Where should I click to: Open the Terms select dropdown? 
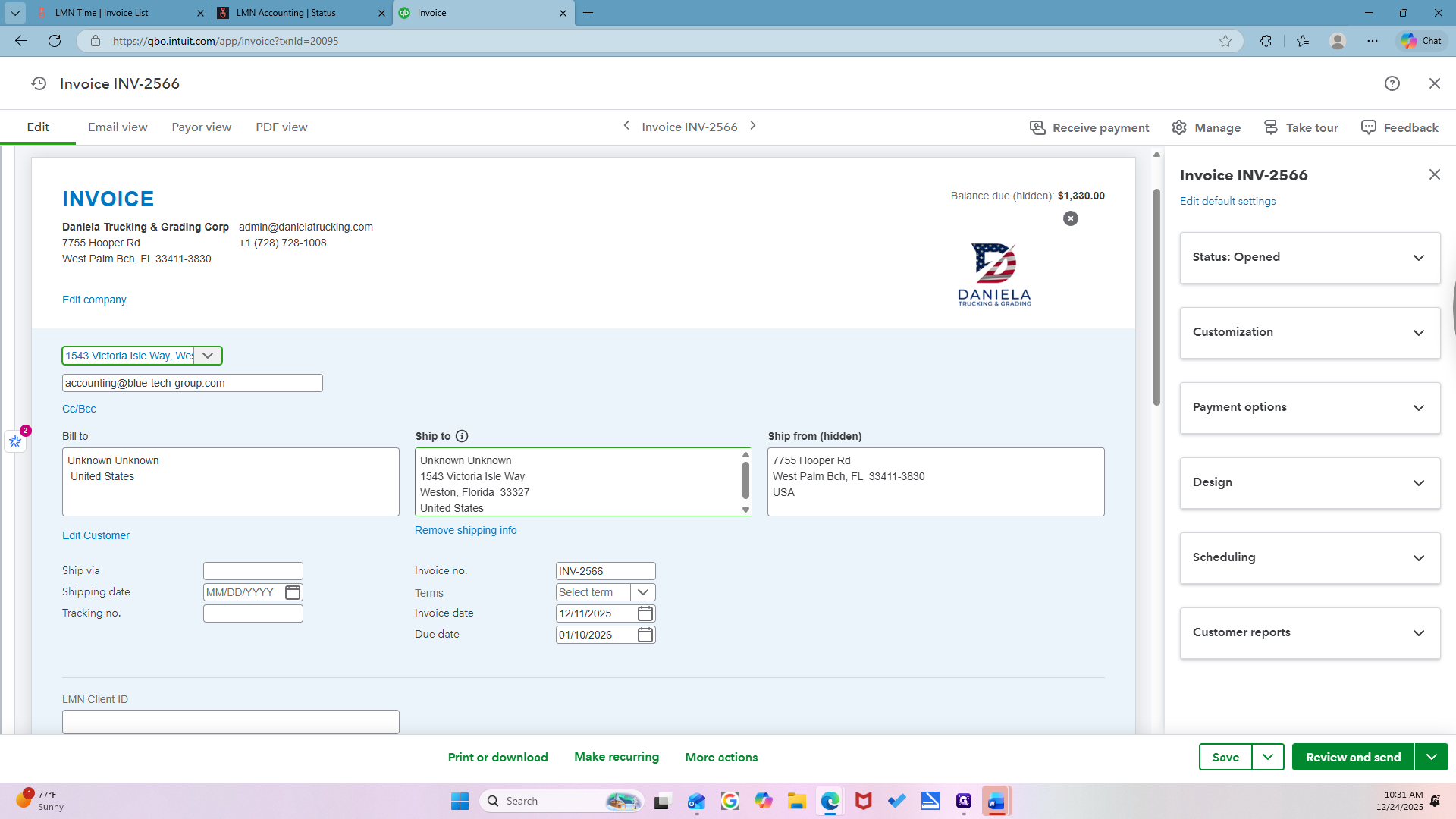(x=643, y=592)
